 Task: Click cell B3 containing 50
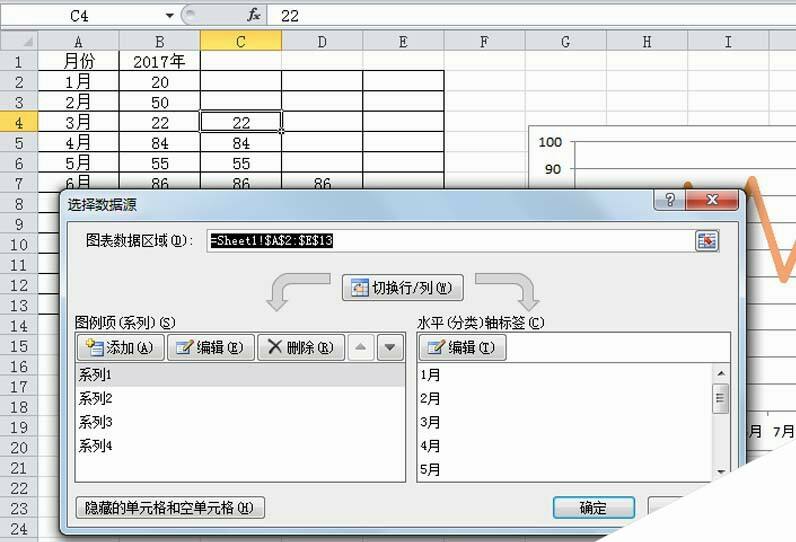[159, 102]
